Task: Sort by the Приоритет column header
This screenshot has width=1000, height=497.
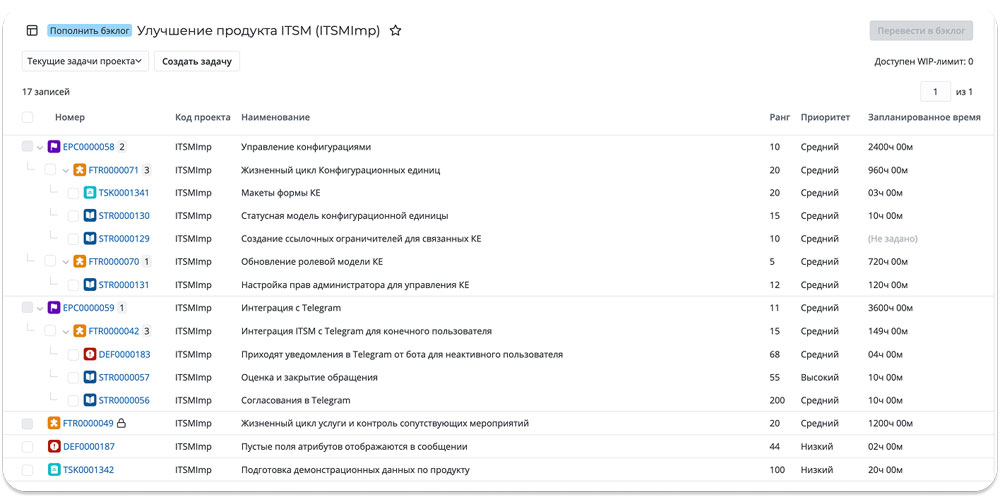Action: (825, 118)
